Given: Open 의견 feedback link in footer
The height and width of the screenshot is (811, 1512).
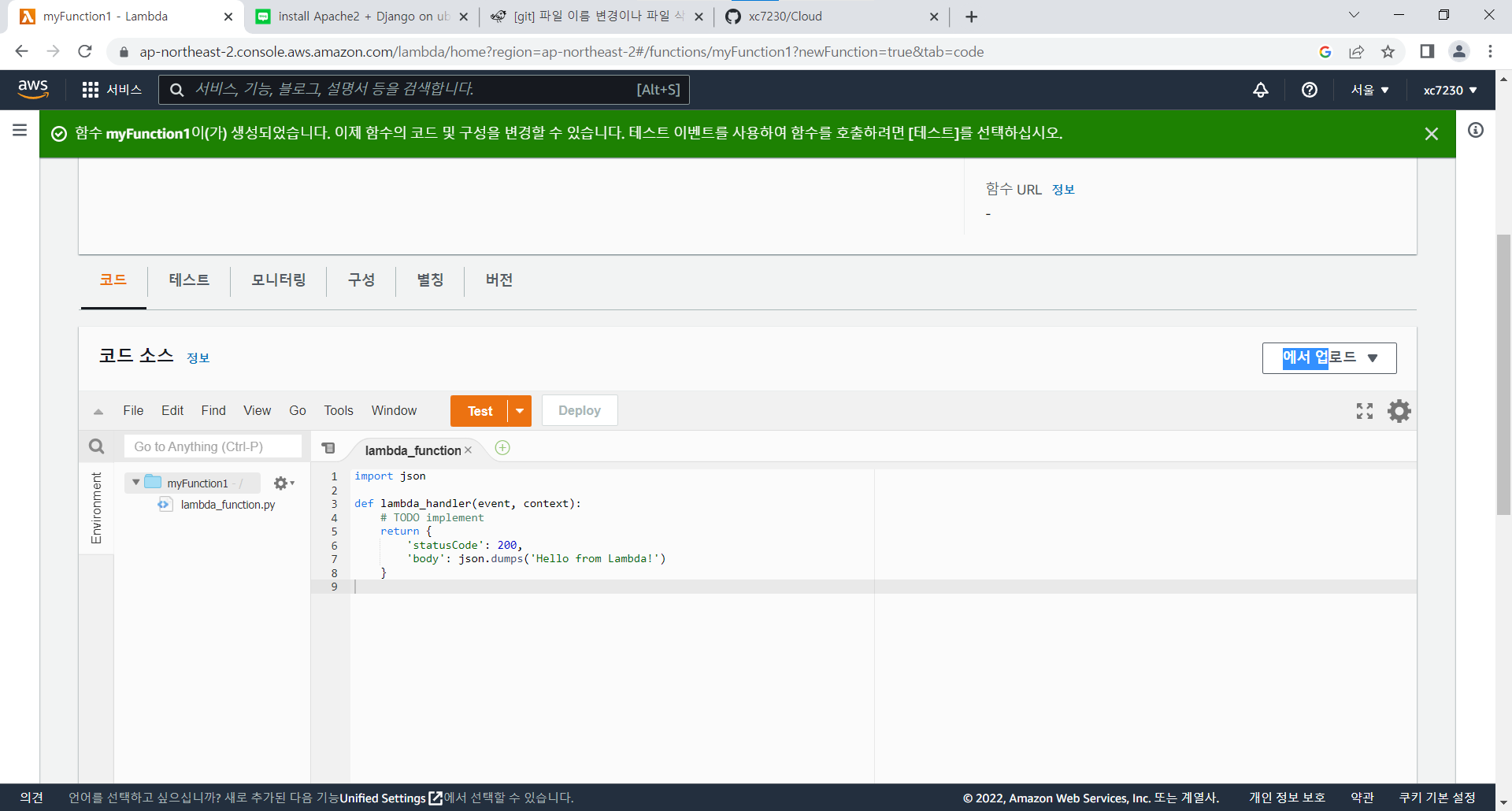Looking at the screenshot, I should click(x=31, y=798).
